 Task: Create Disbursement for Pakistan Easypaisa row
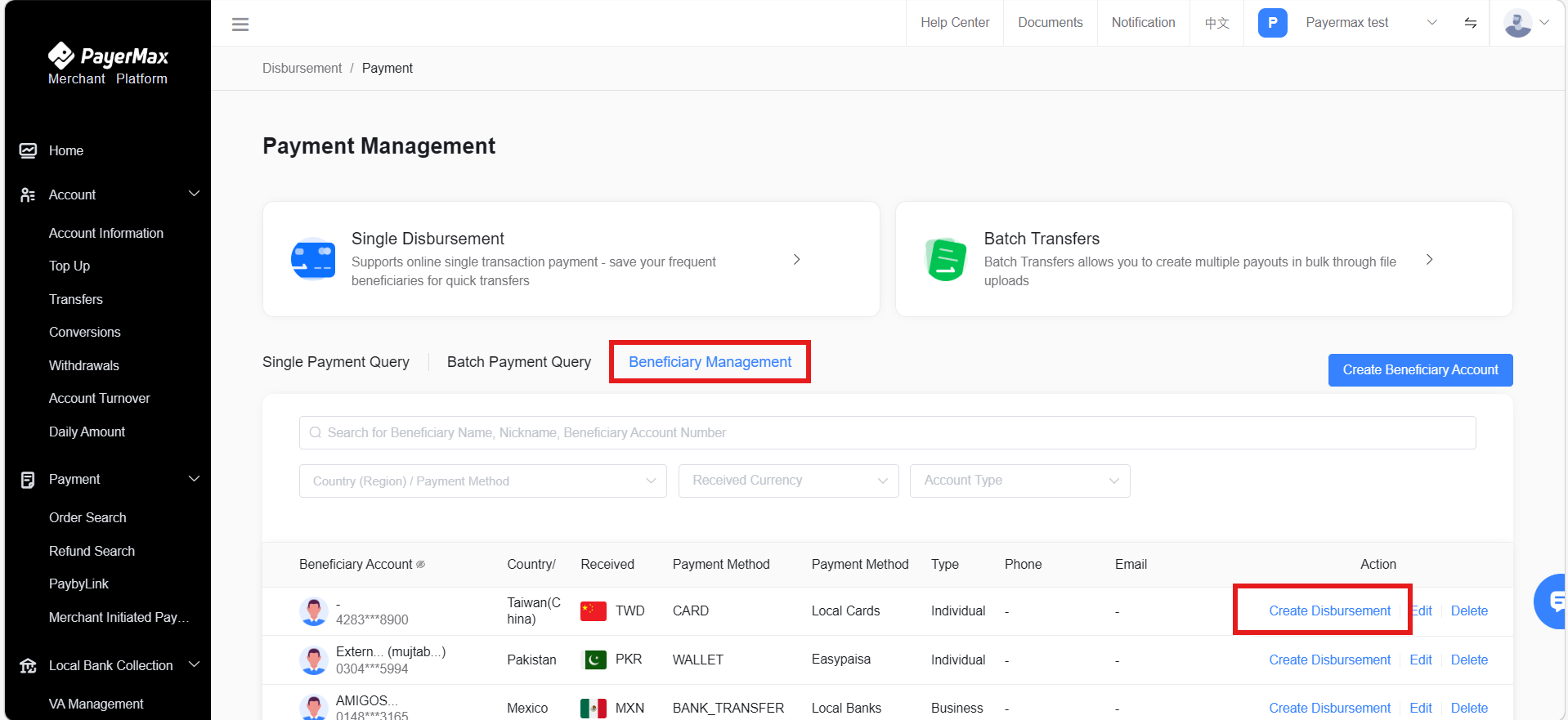click(x=1329, y=660)
